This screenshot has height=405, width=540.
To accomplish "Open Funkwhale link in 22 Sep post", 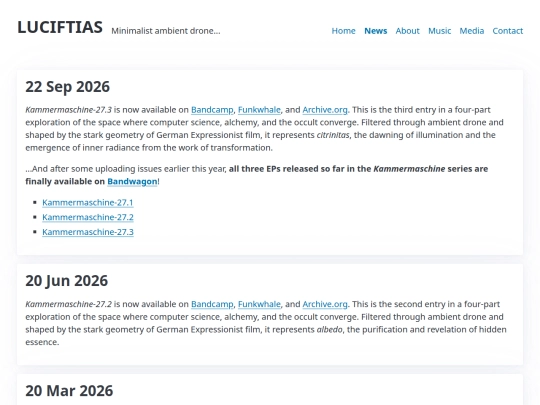I will 259,110.
